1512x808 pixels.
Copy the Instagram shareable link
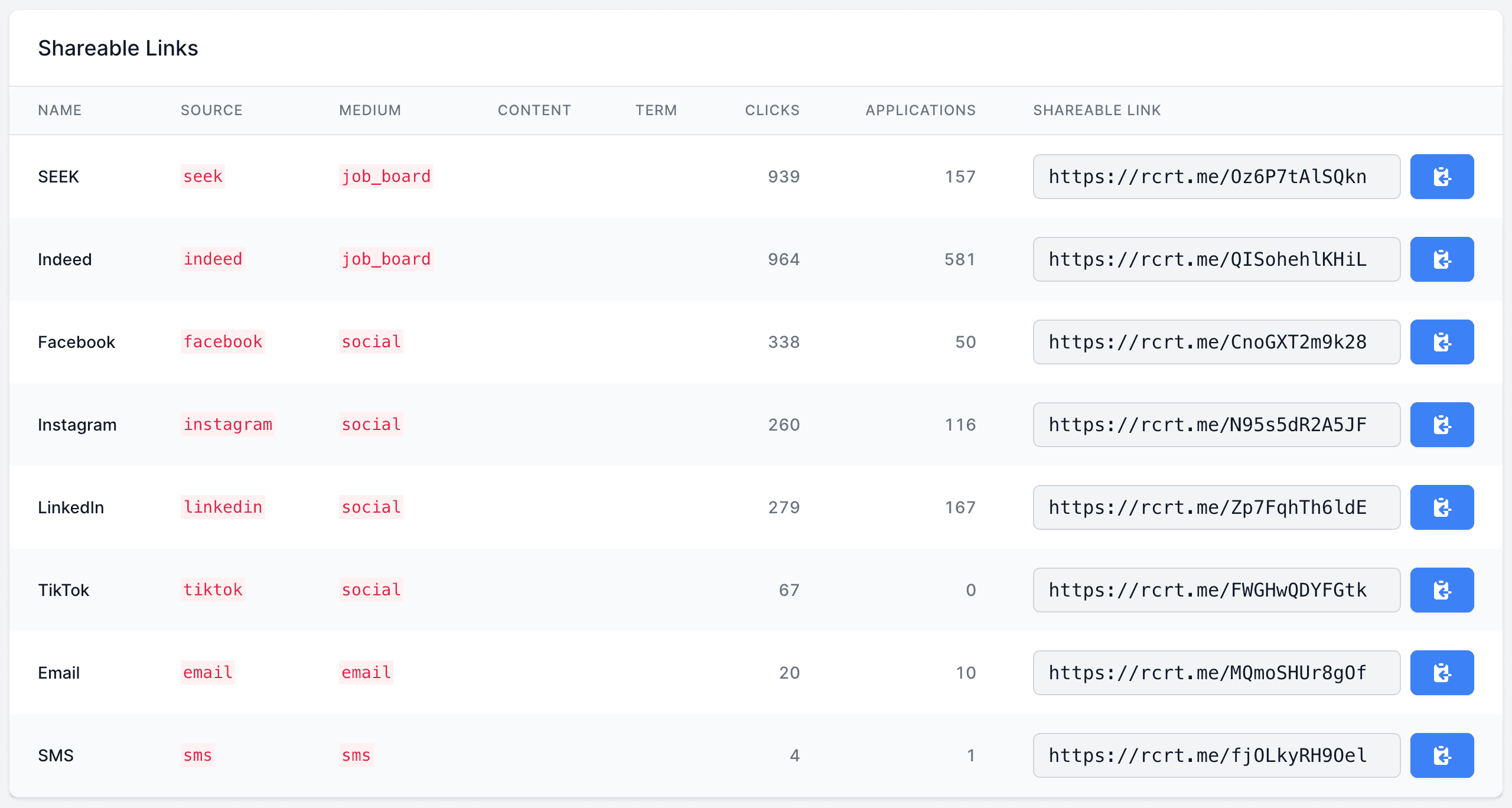1442,425
